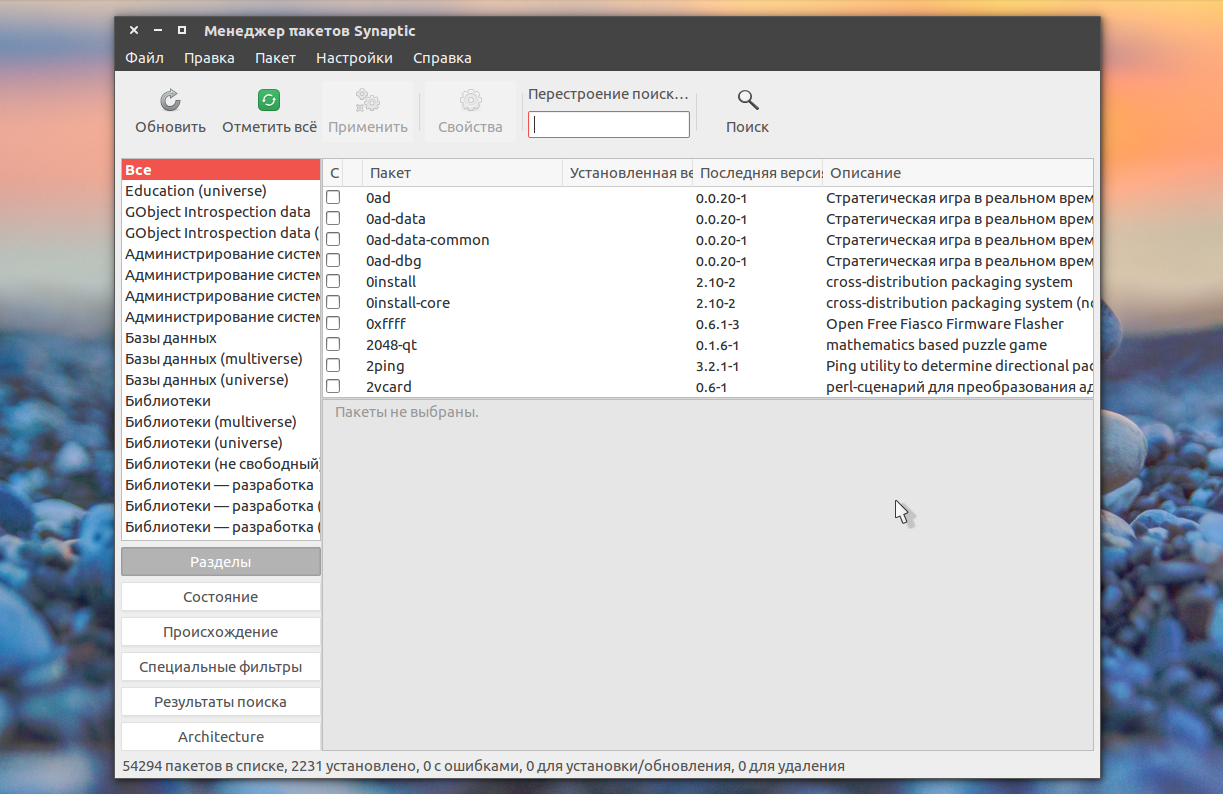The width and height of the screenshot is (1223, 794).
Task: Tick the checkbox for package 0ad
Action: (x=333, y=198)
